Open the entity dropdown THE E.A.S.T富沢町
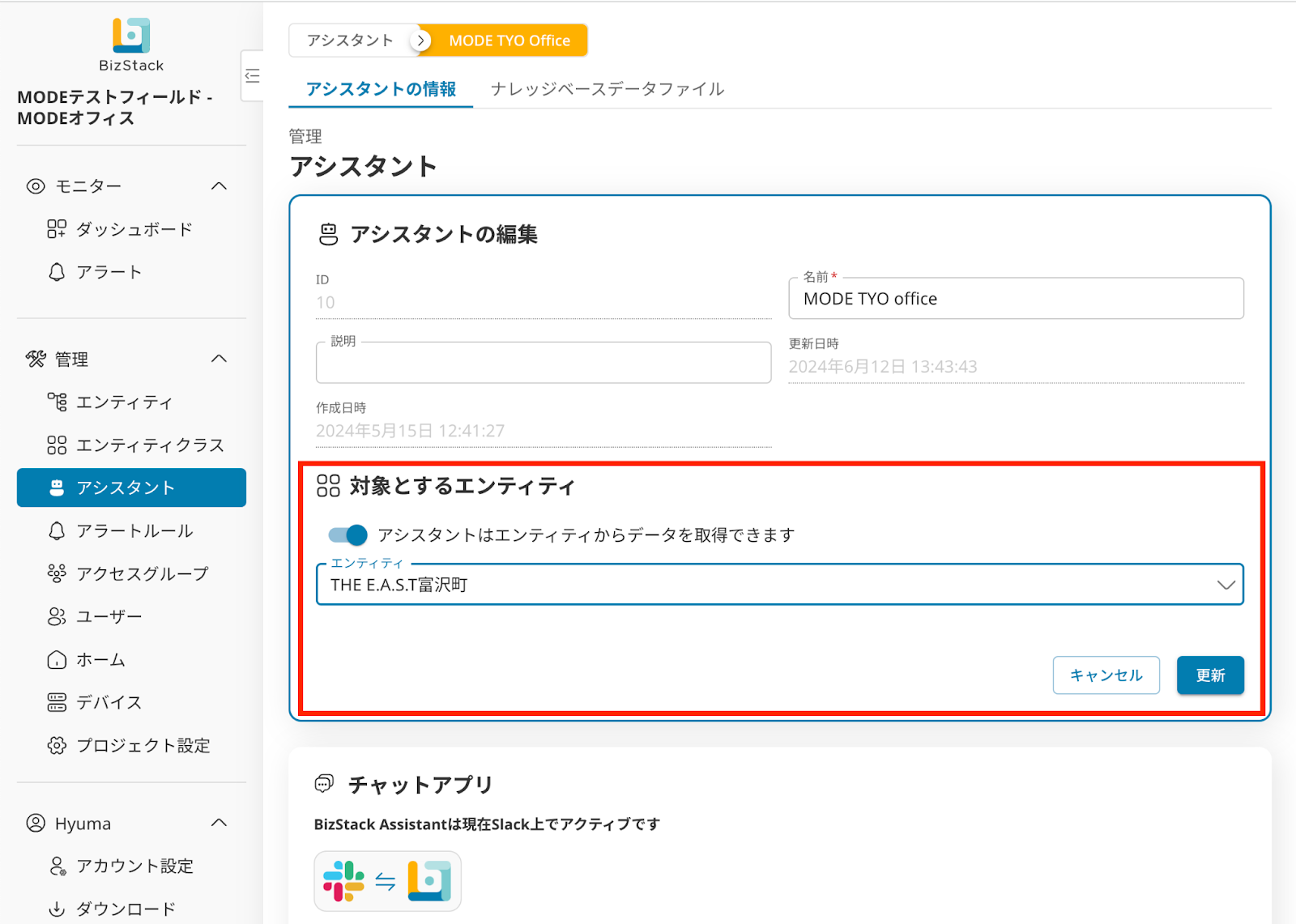 (x=778, y=585)
